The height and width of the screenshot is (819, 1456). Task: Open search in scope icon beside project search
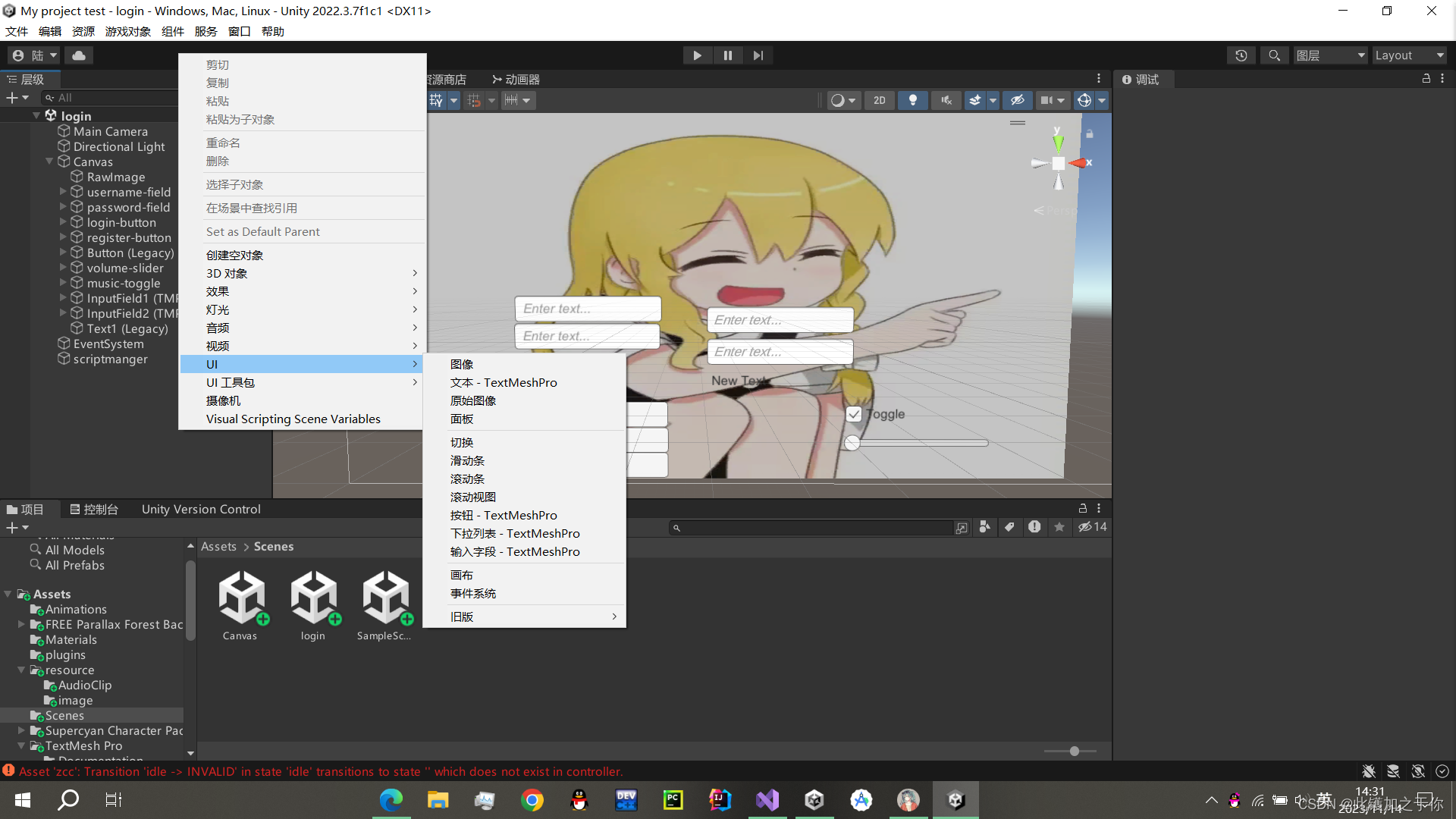point(962,528)
